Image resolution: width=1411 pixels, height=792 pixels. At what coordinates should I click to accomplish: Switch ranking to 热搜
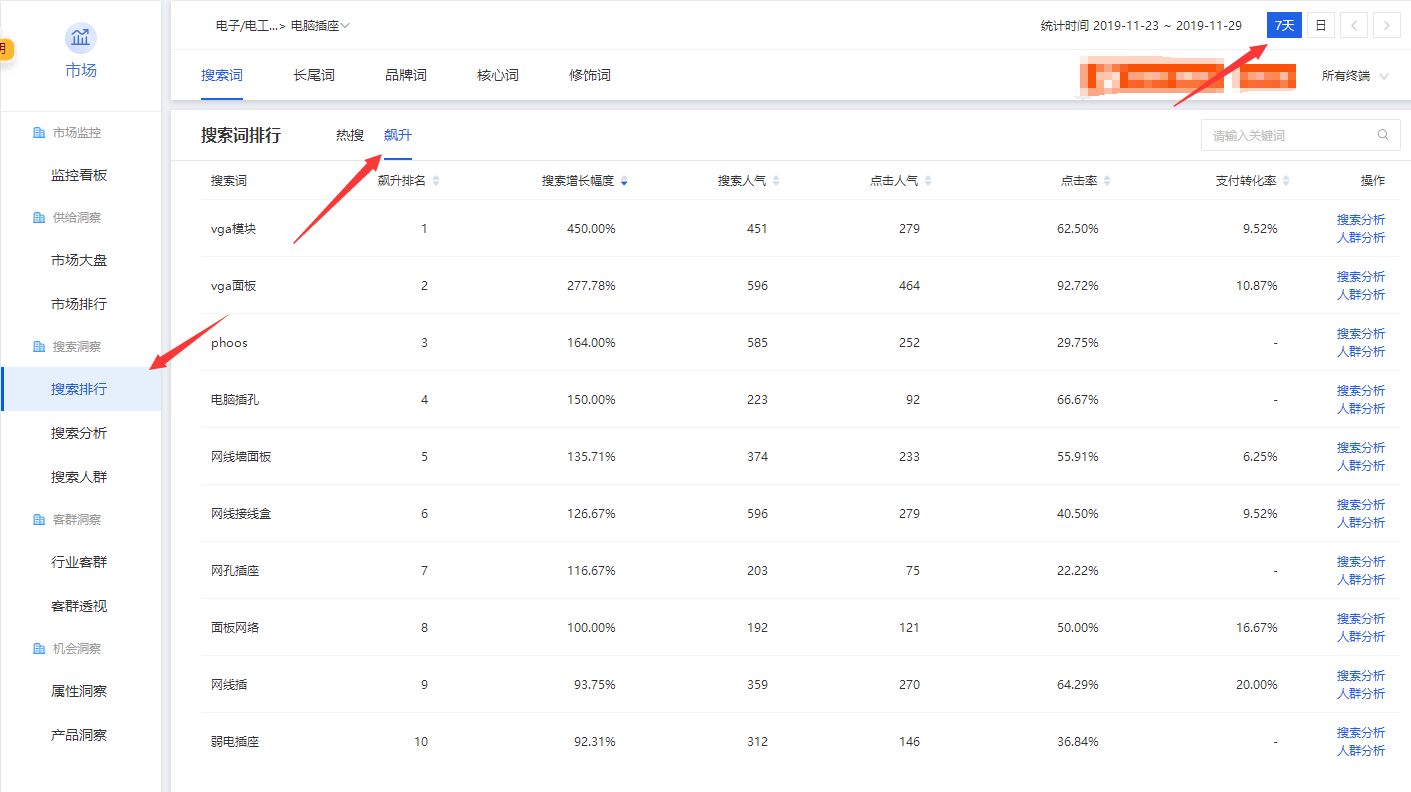point(349,135)
